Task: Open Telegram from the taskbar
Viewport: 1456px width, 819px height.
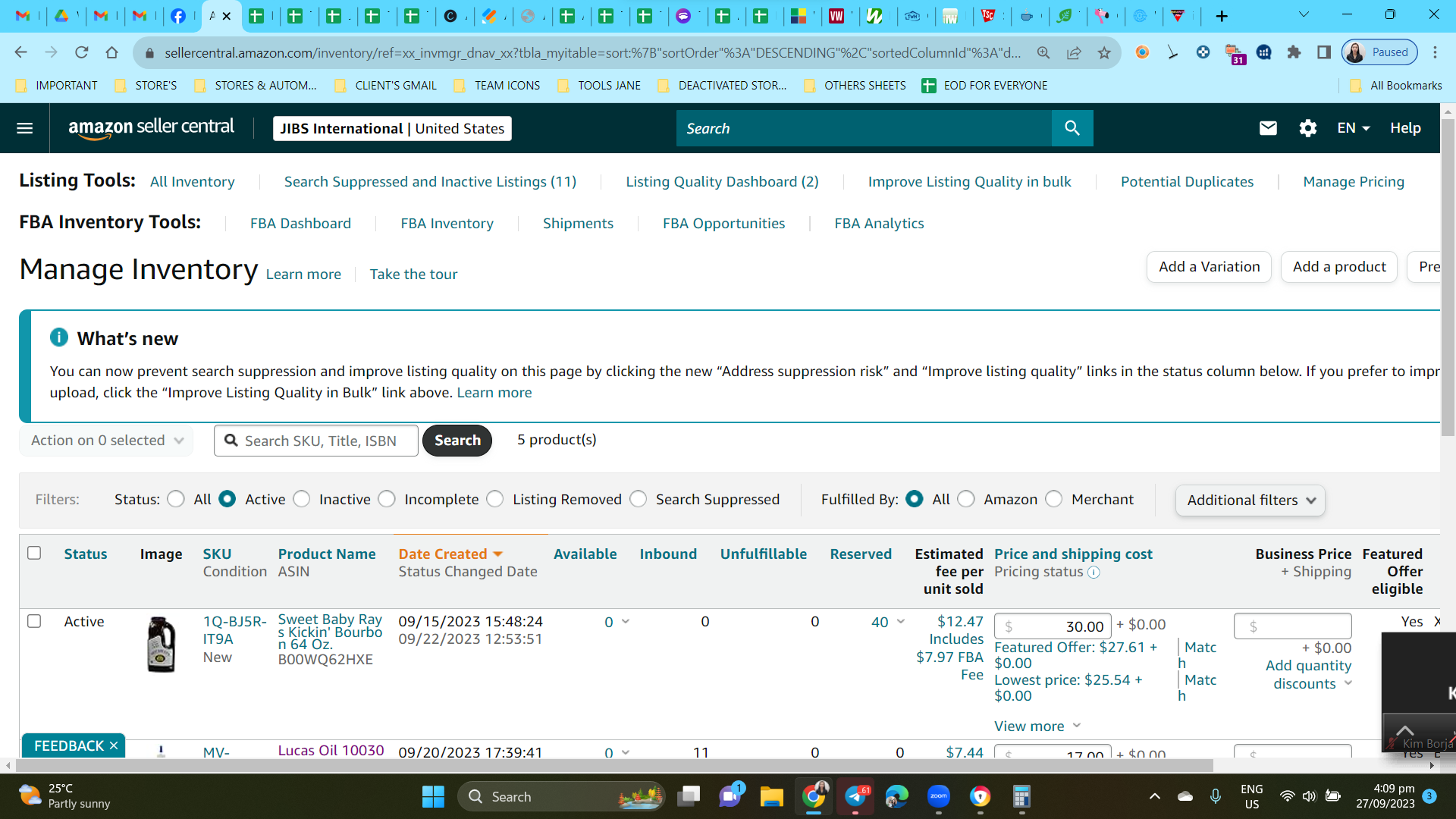Action: (x=855, y=796)
